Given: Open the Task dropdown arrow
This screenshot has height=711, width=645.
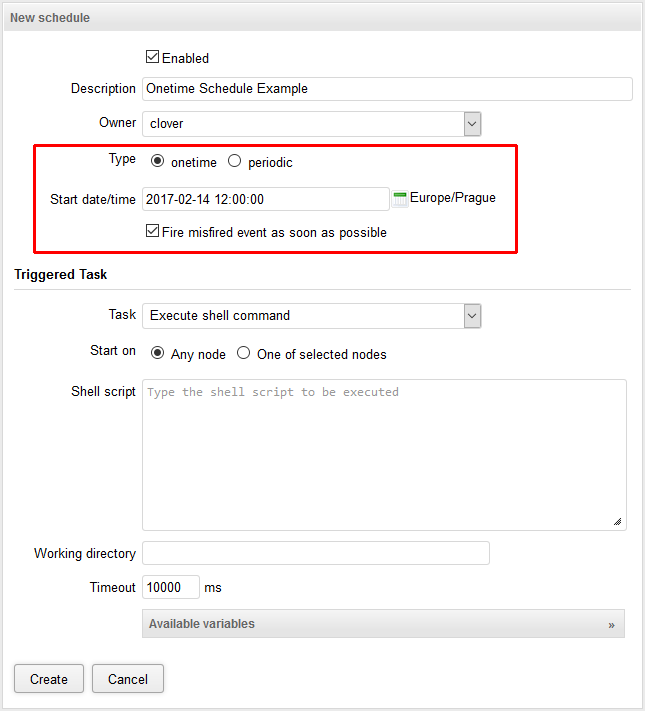Looking at the screenshot, I should pyautogui.click(x=472, y=316).
